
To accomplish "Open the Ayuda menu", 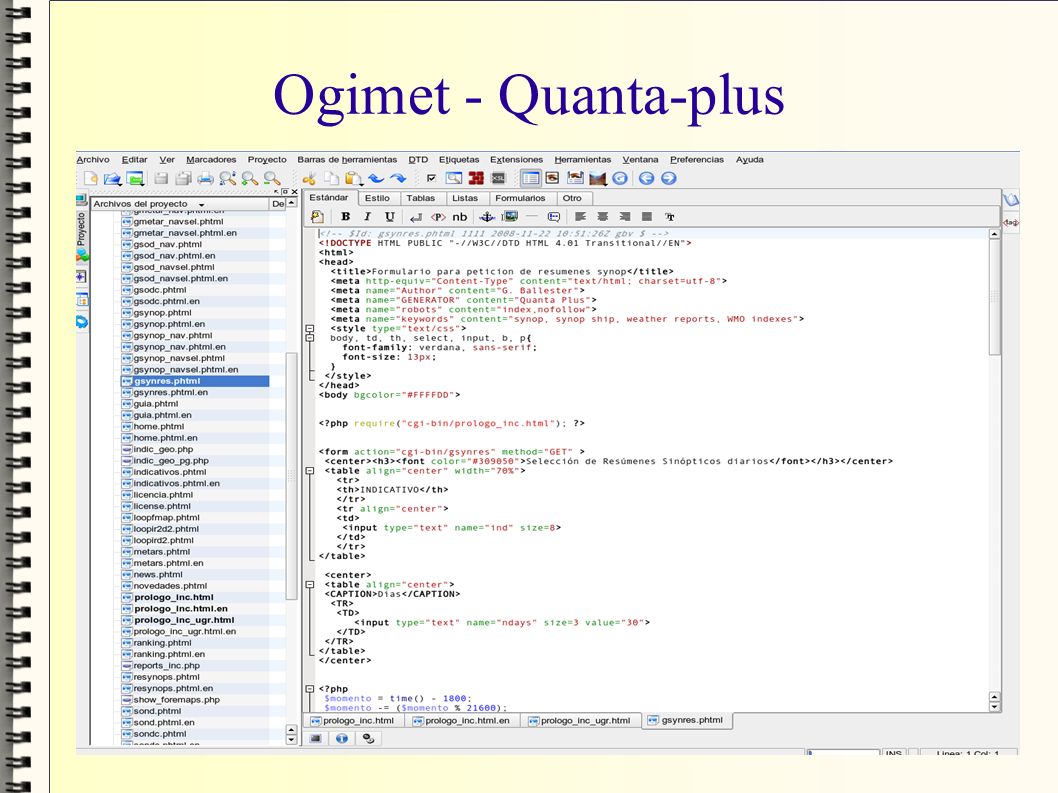I will (x=750, y=160).
